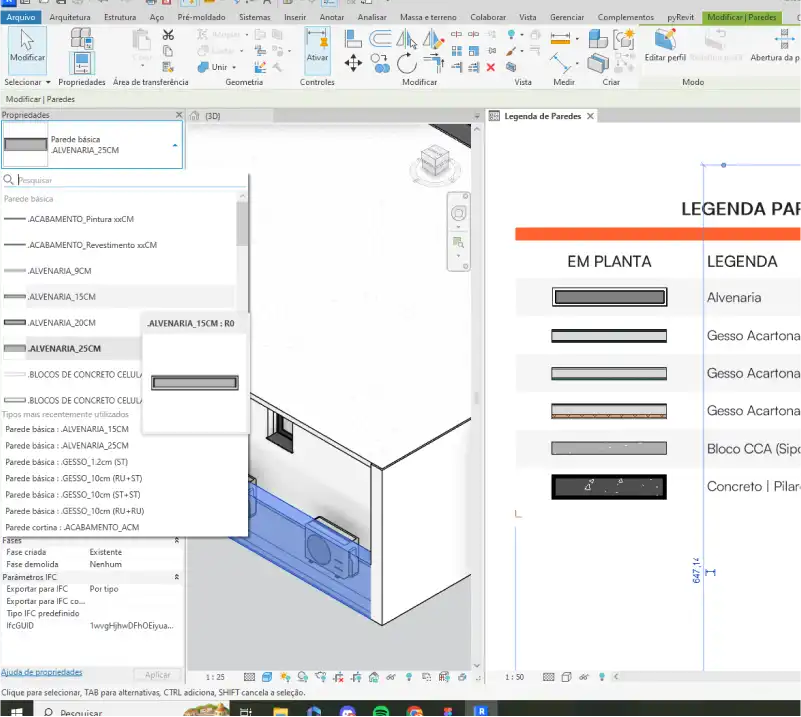Image resolution: width=801 pixels, height=717 pixels.
Task: Collapse the Parâmetros IFC section
Action: point(177,577)
